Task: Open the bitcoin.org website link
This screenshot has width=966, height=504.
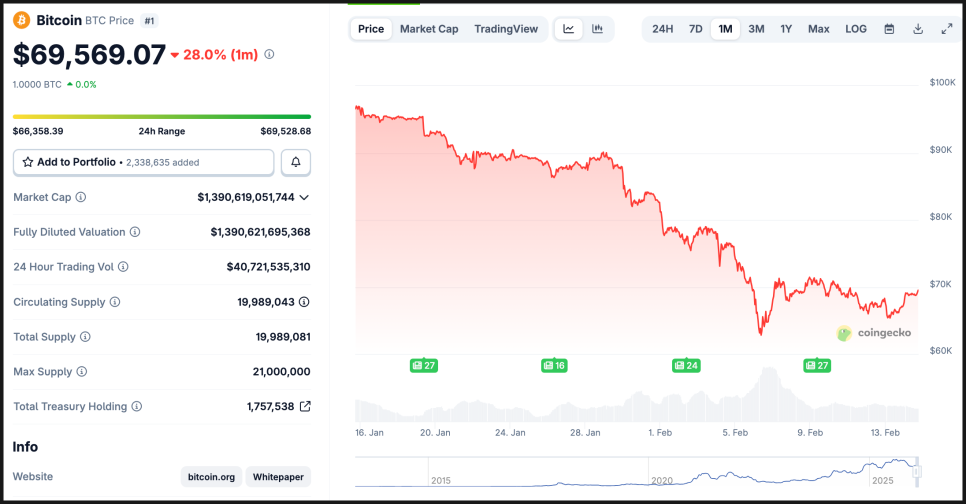Action: coord(211,477)
